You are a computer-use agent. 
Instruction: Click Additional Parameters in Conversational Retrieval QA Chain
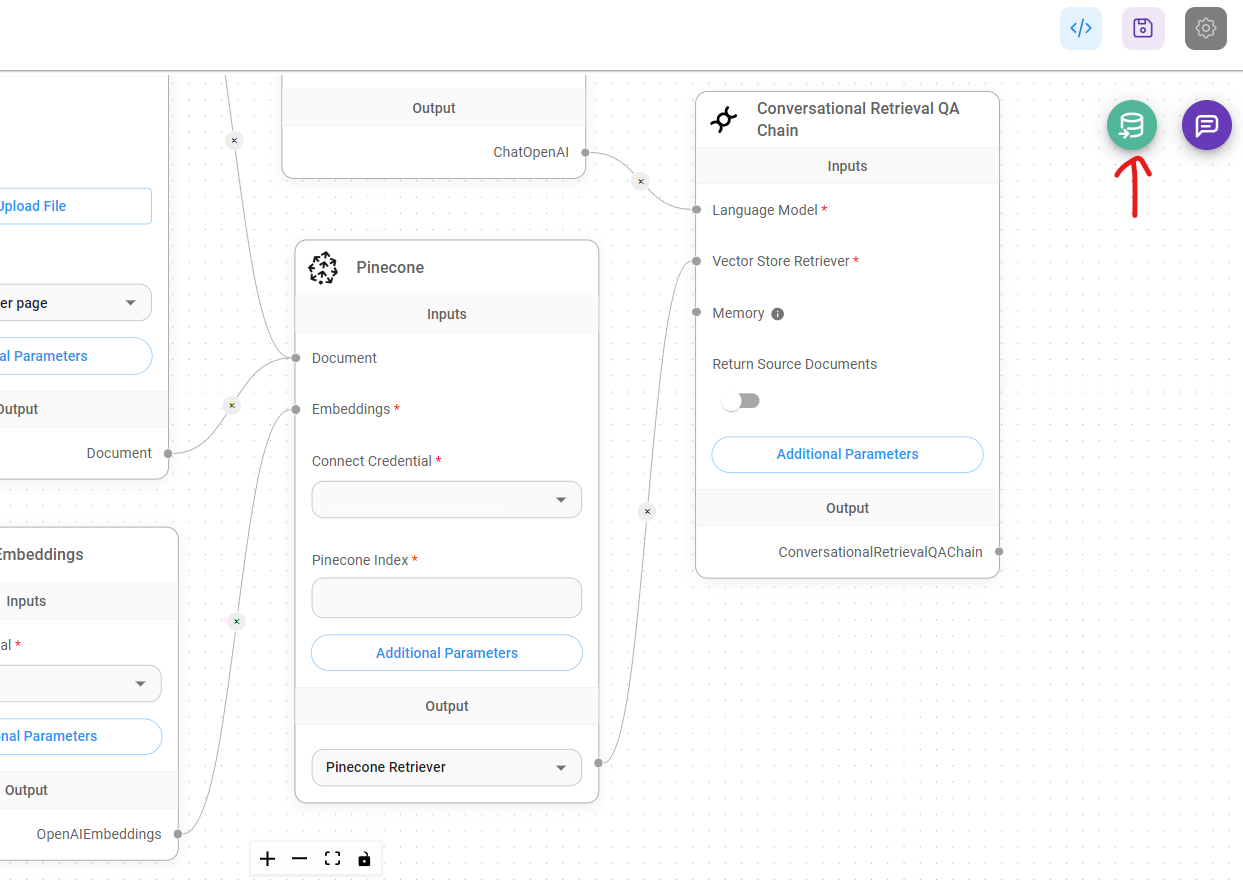coord(847,454)
